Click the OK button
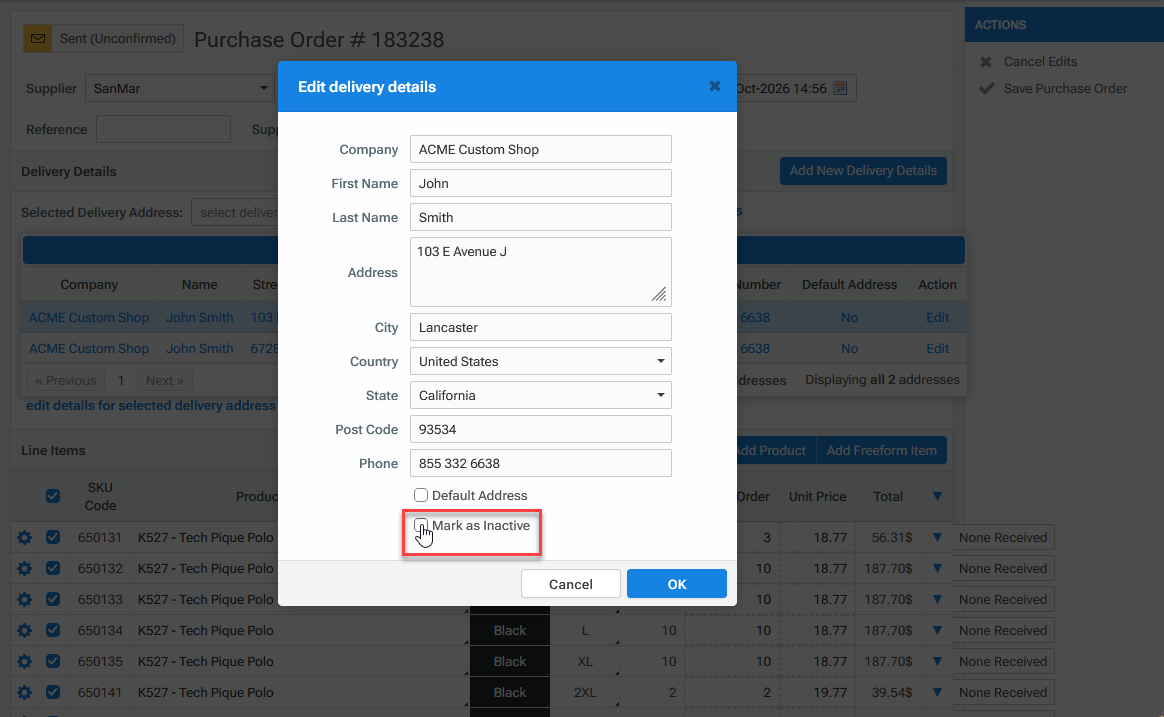The width and height of the screenshot is (1164, 717). pyautogui.click(x=676, y=584)
